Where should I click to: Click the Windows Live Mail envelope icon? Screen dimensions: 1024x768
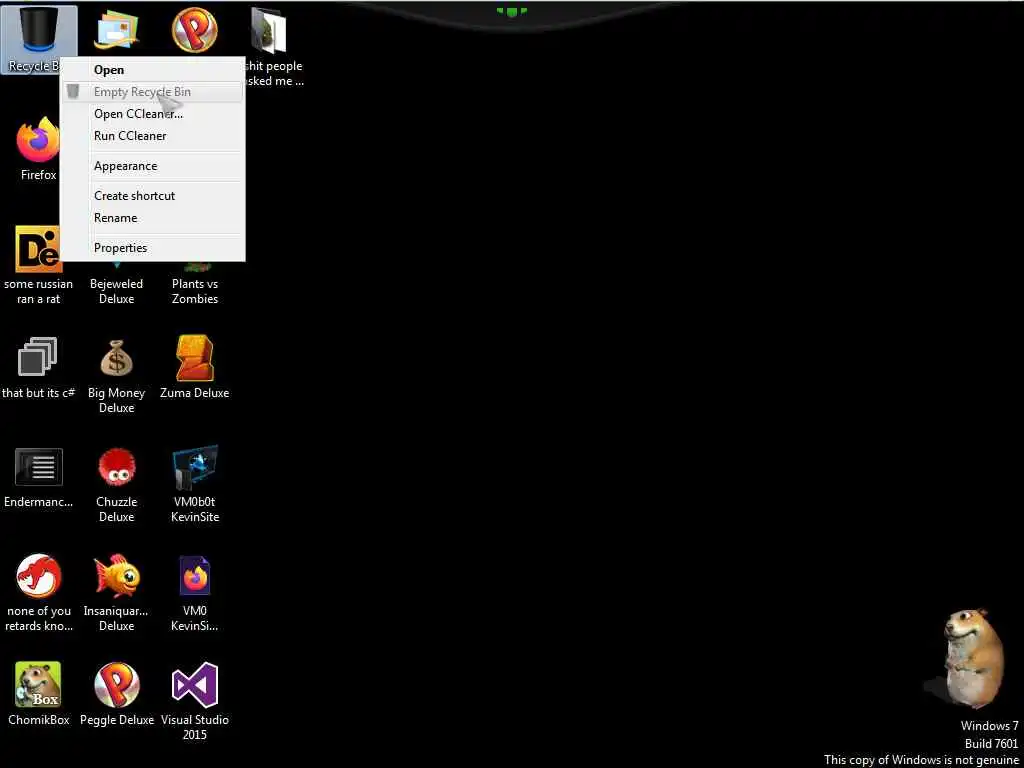click(117, 29)
